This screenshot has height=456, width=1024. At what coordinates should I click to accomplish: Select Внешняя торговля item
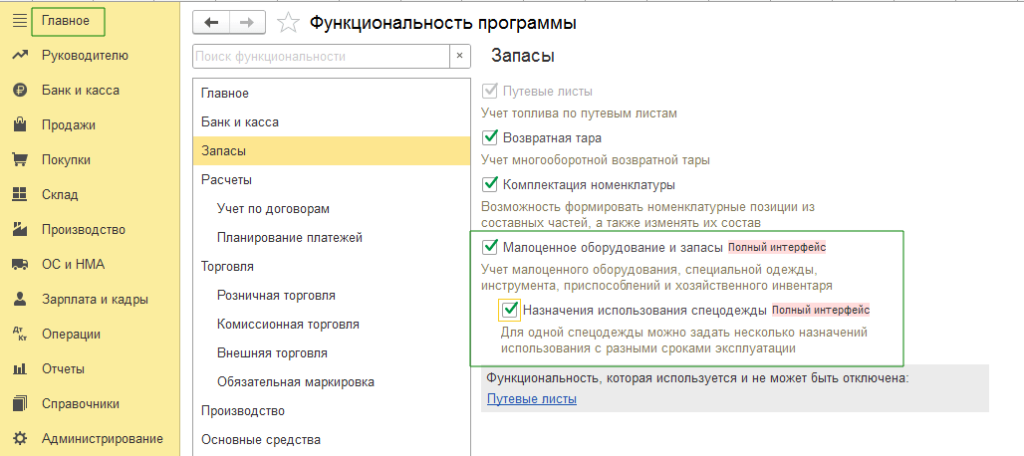(x=332, y=353)
